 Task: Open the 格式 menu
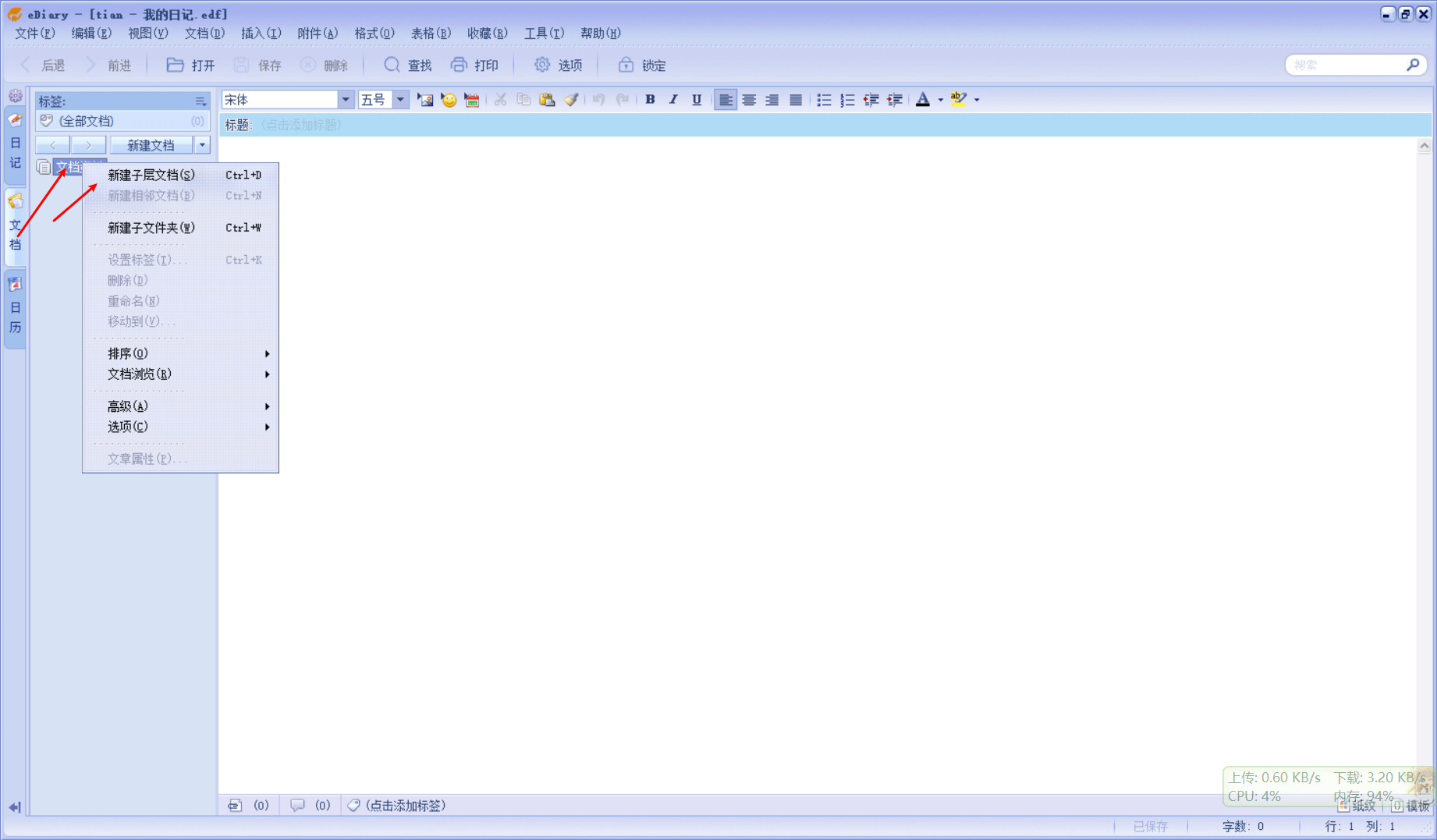coord(374,34)
